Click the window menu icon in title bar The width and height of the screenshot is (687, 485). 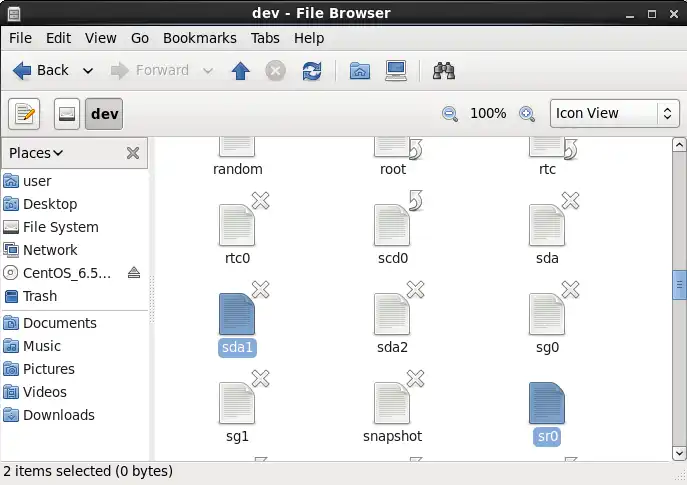click(x=14, y=14)
